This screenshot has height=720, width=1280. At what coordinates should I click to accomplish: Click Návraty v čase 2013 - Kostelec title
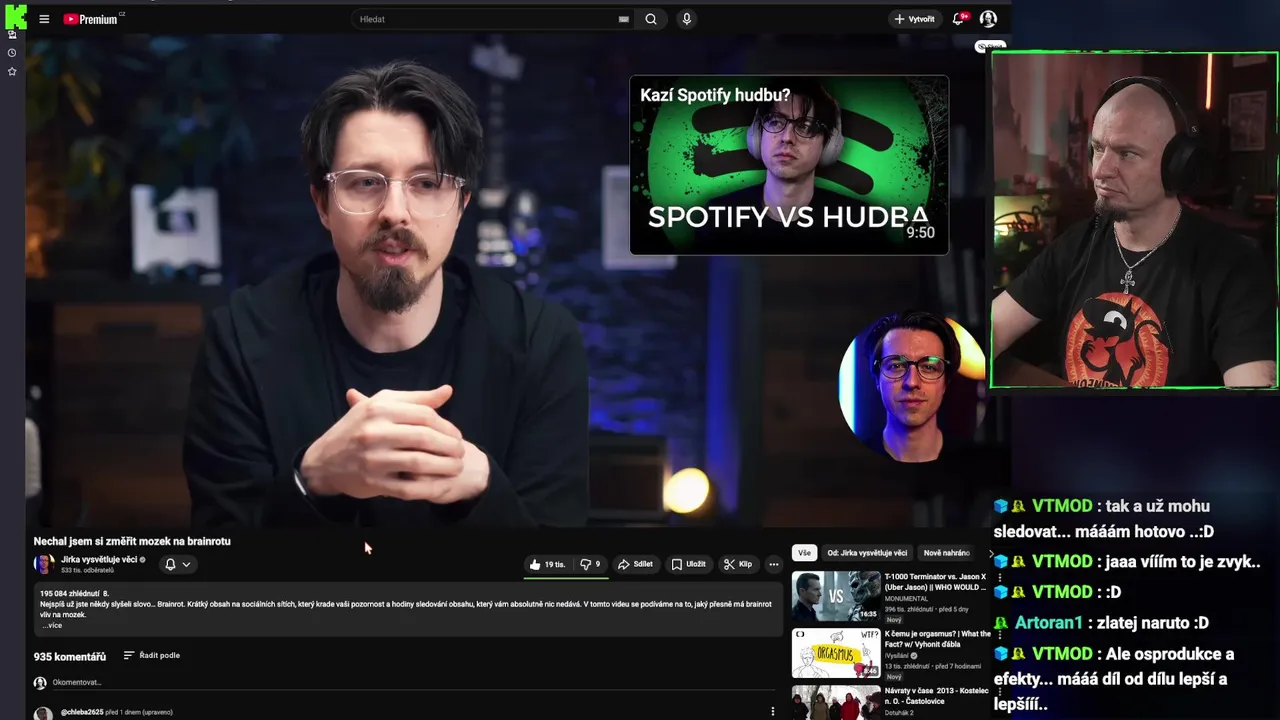[x=937, y=696]
